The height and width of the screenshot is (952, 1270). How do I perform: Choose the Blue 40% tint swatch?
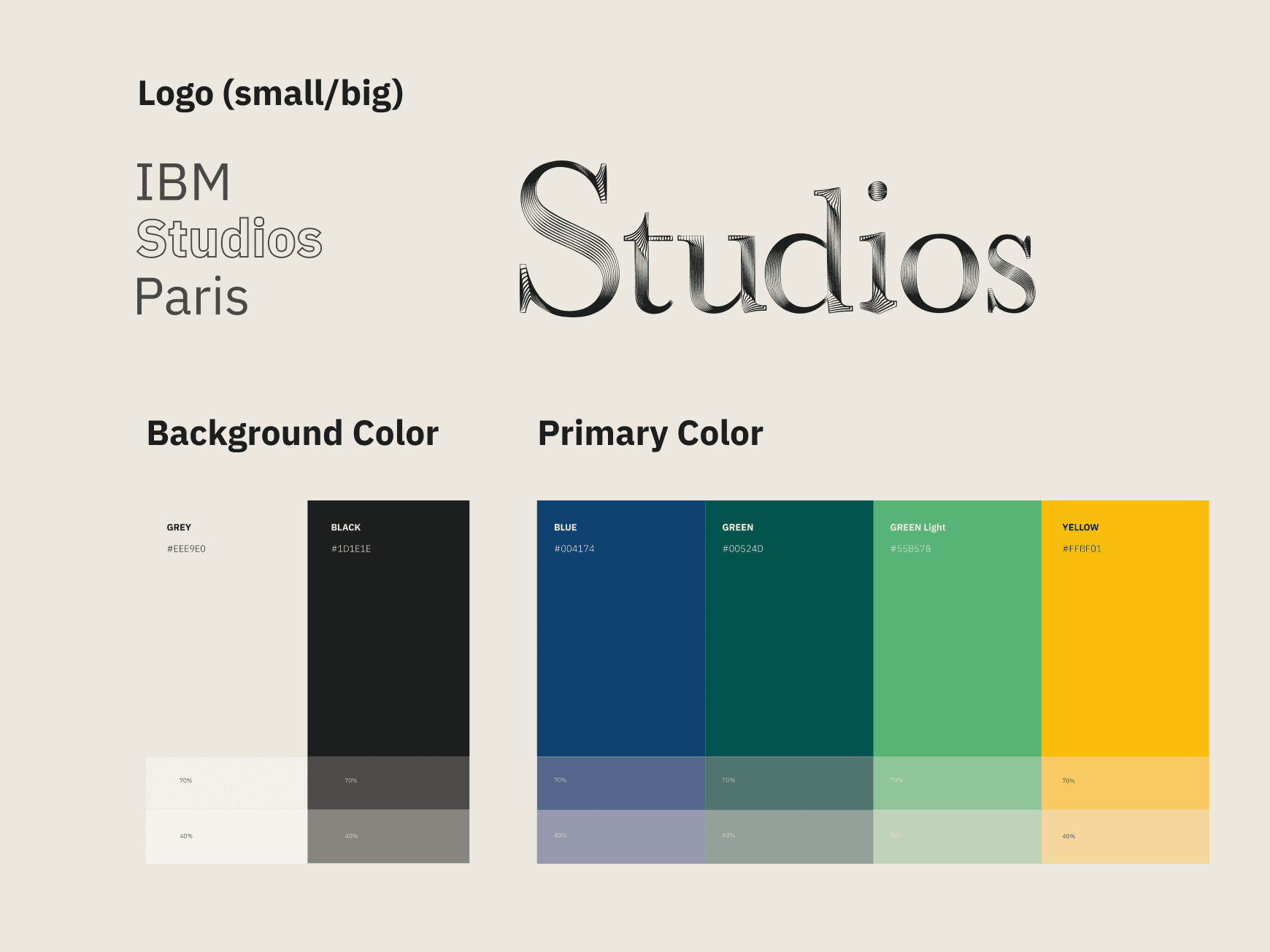click(621, 837)
